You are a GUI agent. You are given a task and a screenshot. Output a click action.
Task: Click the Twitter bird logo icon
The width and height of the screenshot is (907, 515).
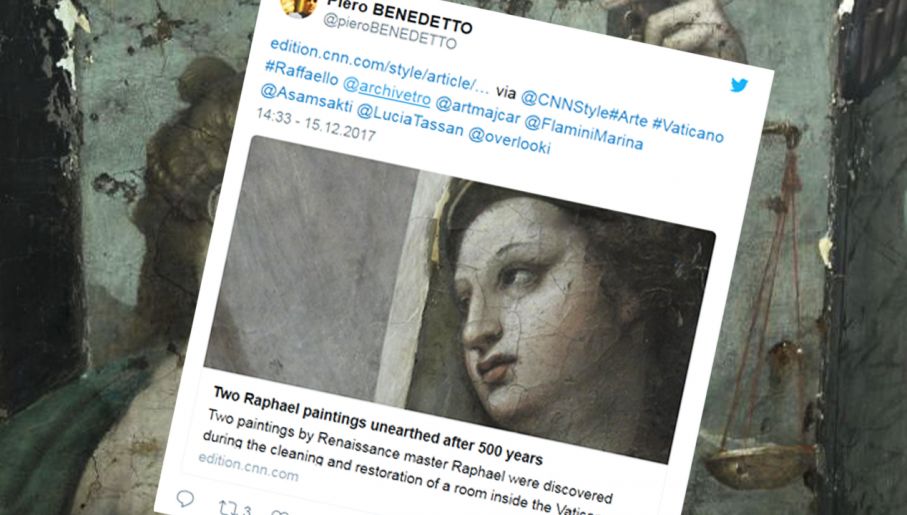click(x=739, y=85)
